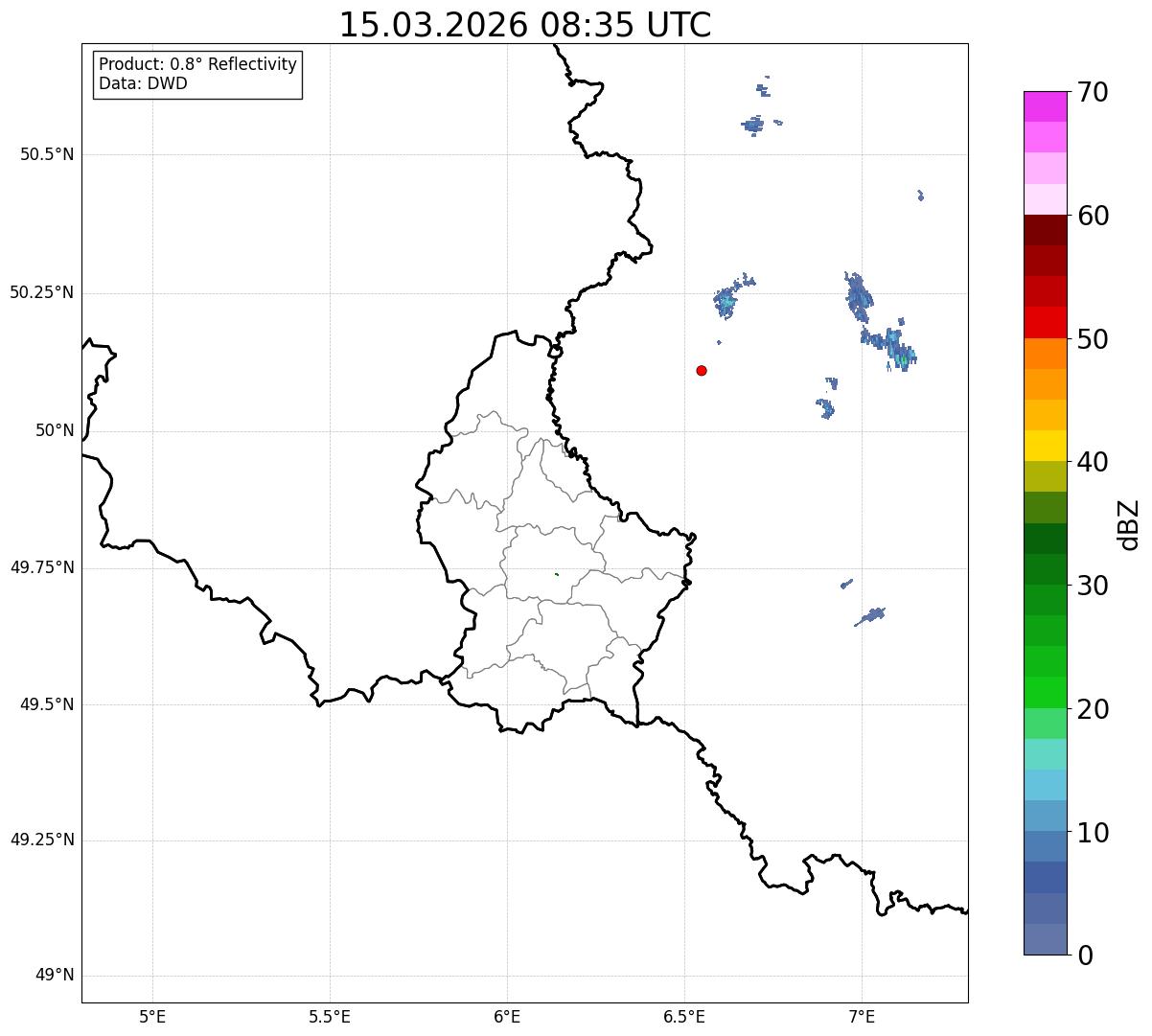
Task: Click the colorbar tick value '0'
Action: pyautogui.click(x=1085, y=955)
